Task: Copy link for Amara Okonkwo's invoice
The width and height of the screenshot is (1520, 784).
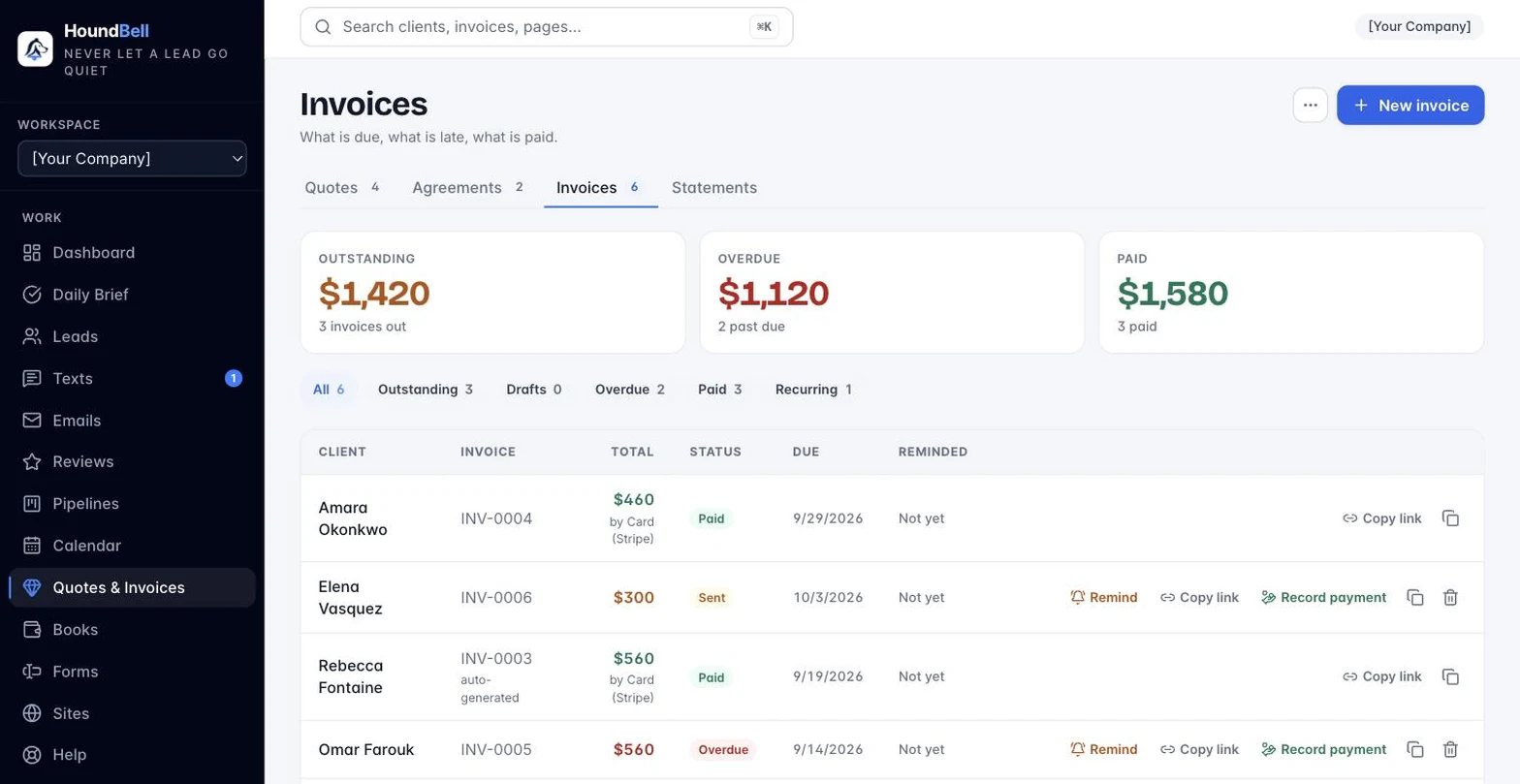Action: [x=1382, y=518]
